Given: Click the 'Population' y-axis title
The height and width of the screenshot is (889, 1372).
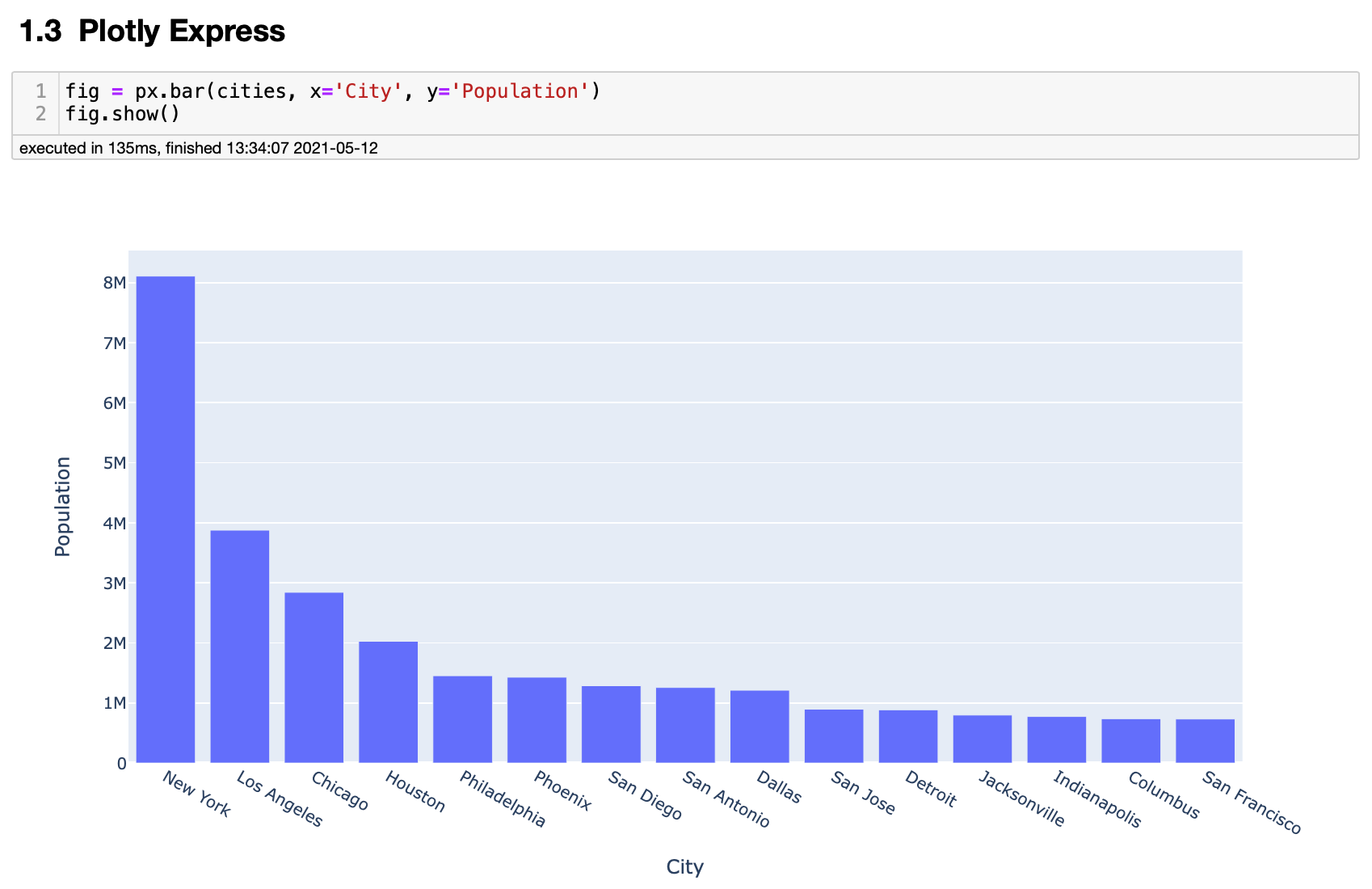Looking at the screenshot, I should tap(63, 507).
